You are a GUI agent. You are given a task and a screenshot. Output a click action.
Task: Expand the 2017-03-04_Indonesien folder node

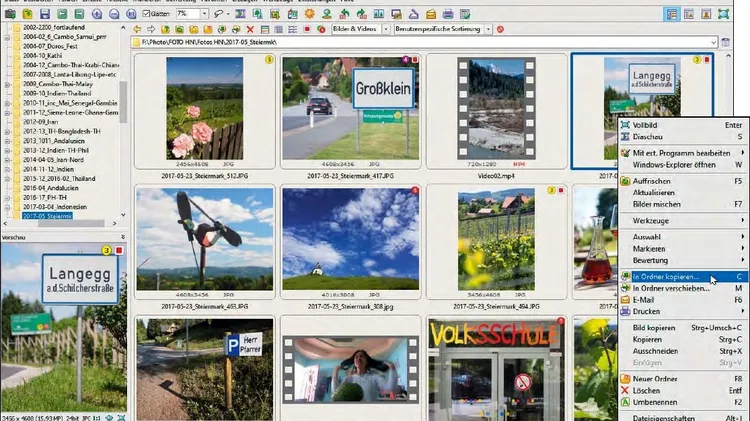click(x=7, y=208)
